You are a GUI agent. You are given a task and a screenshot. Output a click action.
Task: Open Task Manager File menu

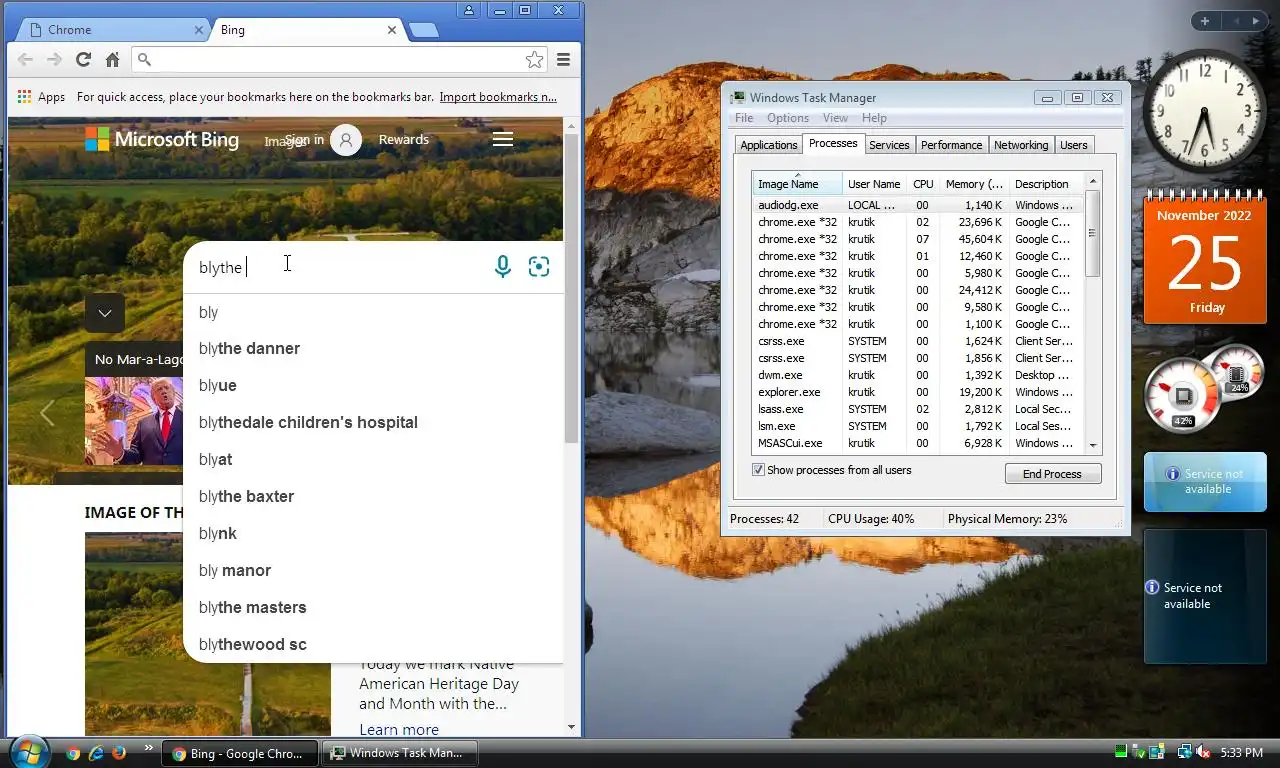pyautogui.click(x=744, y=118)
